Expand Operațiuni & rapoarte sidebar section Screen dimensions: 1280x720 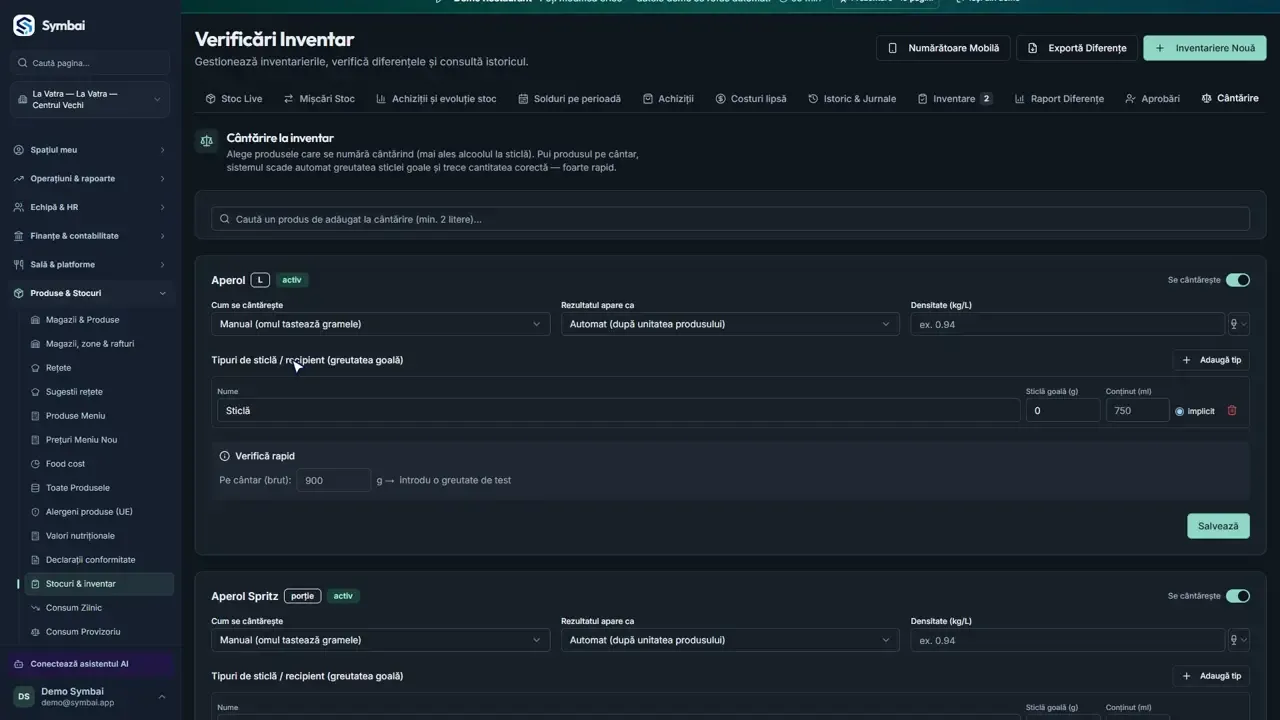(90, 179)
